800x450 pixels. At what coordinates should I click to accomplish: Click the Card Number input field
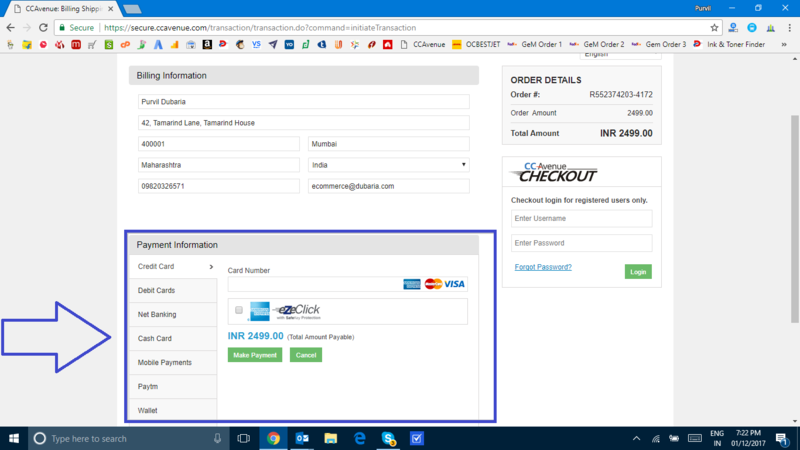point(347,284)
